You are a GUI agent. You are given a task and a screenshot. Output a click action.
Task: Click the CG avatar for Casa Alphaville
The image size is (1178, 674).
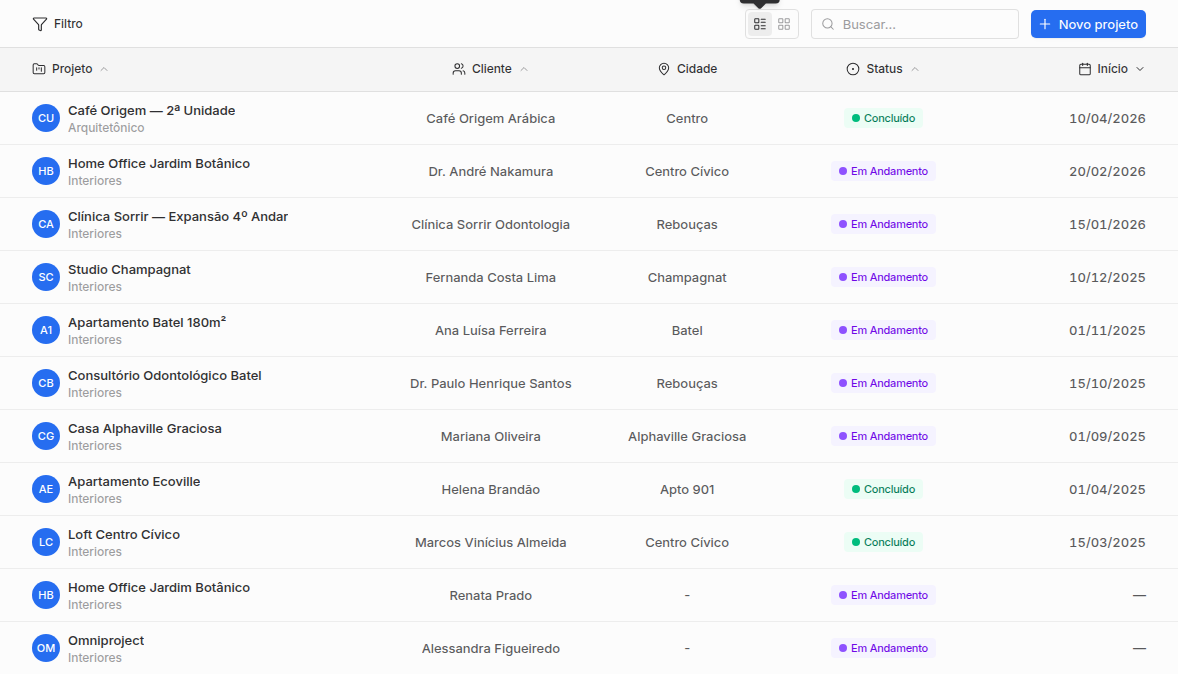pyautogui.click(x=46, y=436)
